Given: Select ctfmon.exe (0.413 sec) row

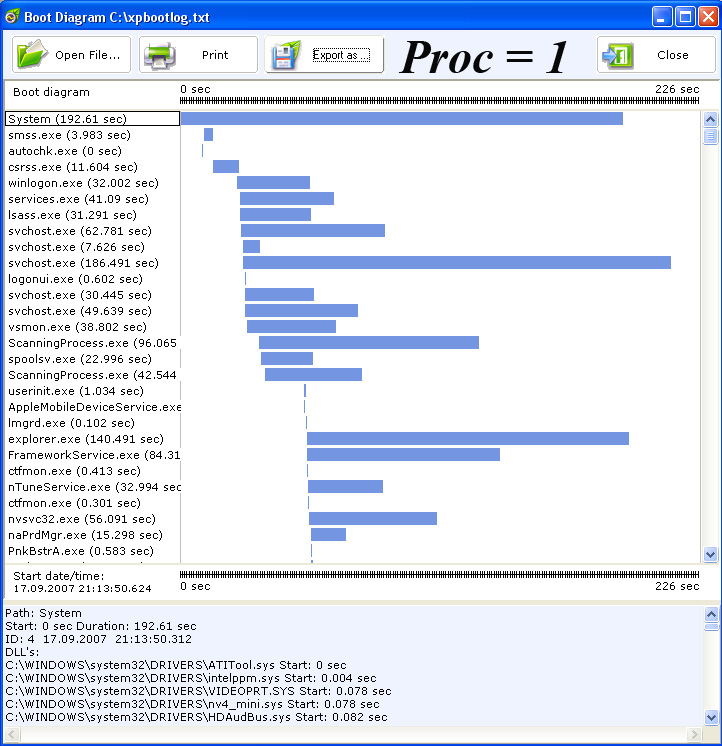Looking at the screenshot, I should [x=92, y=471].
